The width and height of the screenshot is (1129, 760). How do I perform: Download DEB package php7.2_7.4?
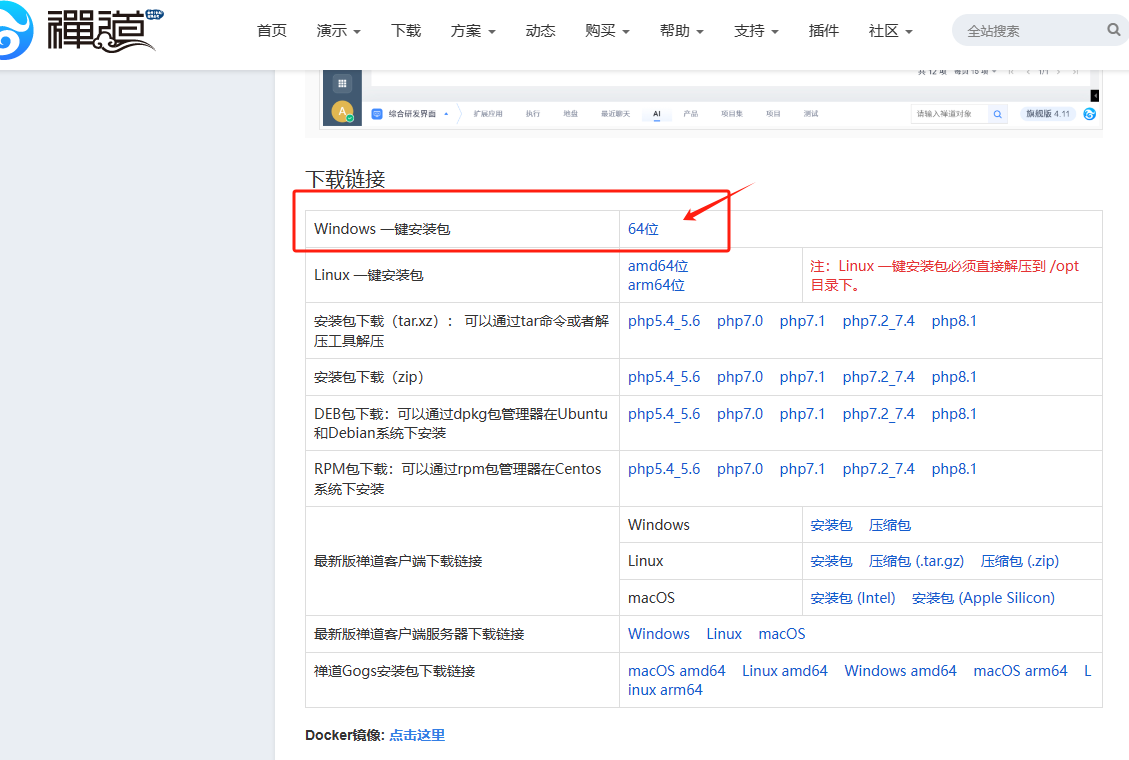pyautogui.click(x=878, y=415)
